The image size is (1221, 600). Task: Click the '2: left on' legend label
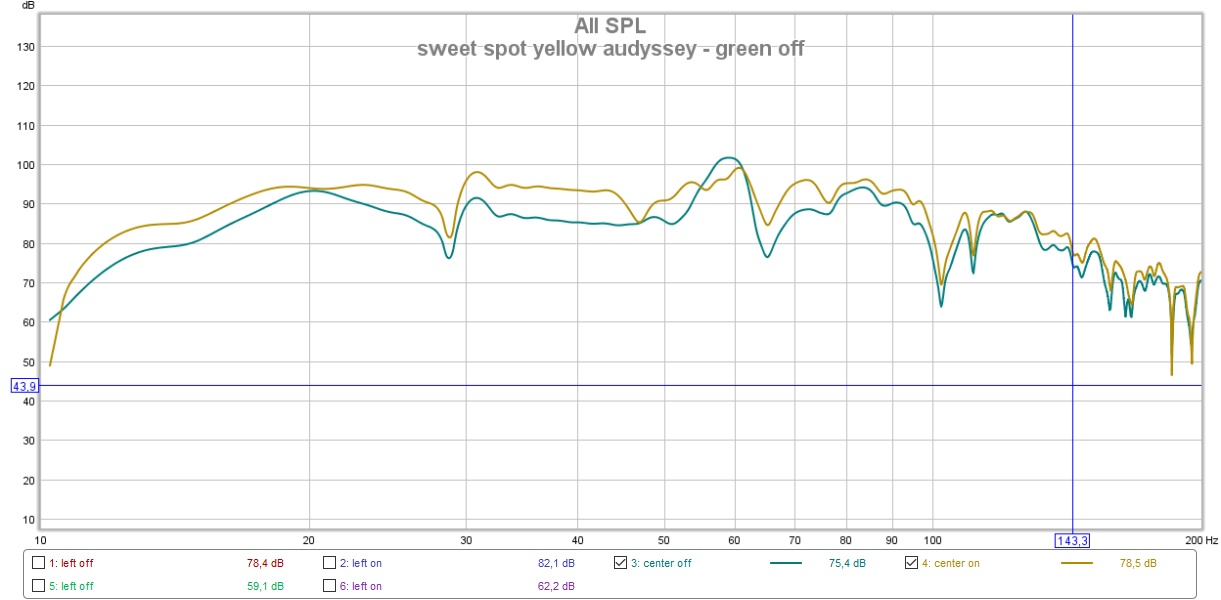pyautogui.click(x=361, y=563)
